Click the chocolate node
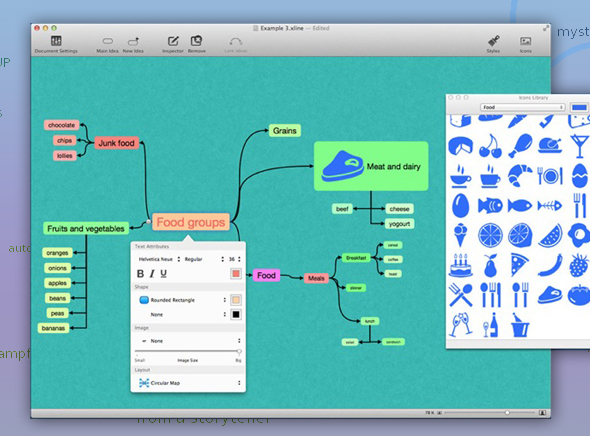This screenshot has width=590, height=436. pos(61,125)
